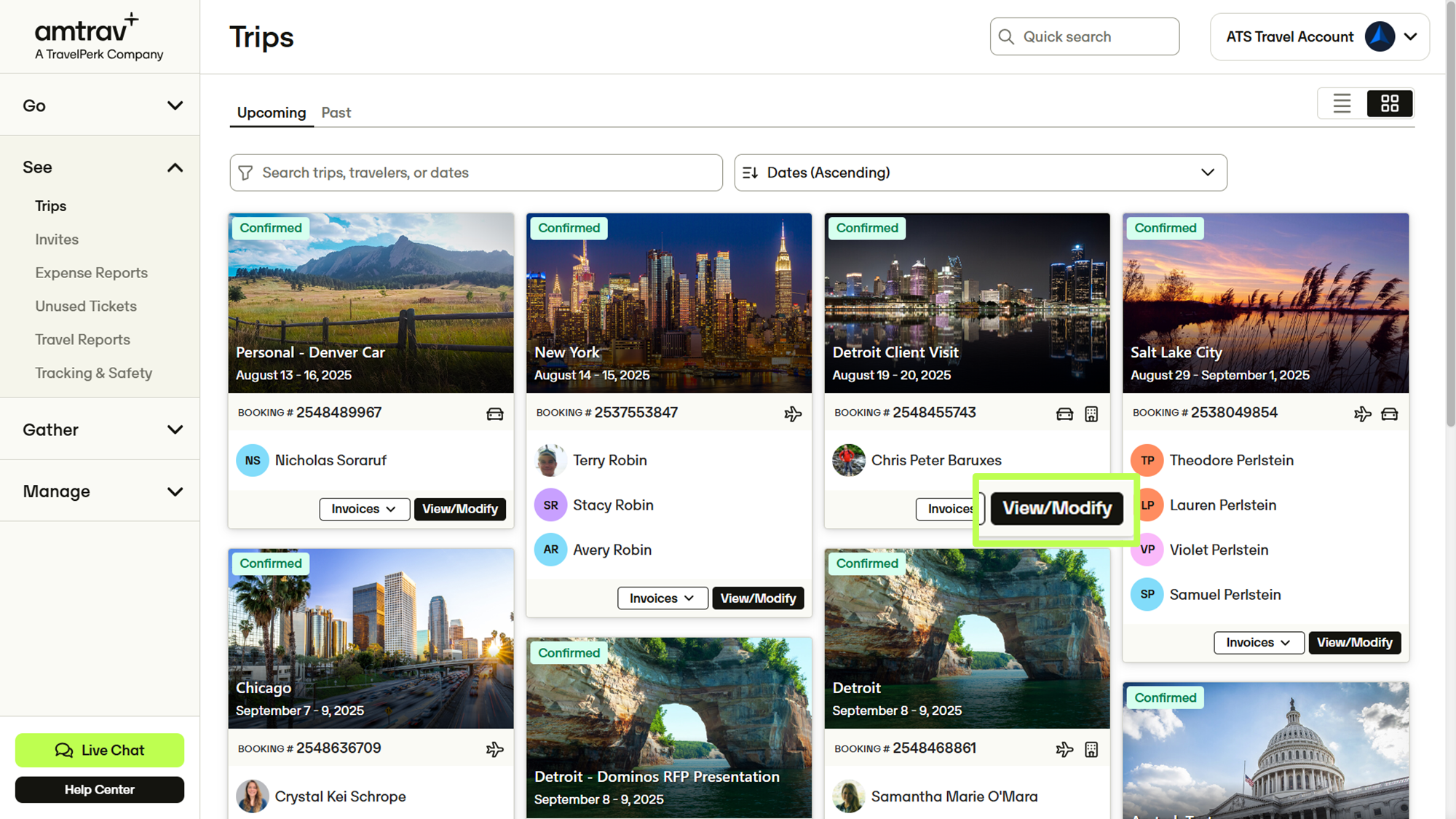This screenshot has height=819, width=1456.
Task: Click the car icon on Personal - Denver Car booking
Action: 495,414
